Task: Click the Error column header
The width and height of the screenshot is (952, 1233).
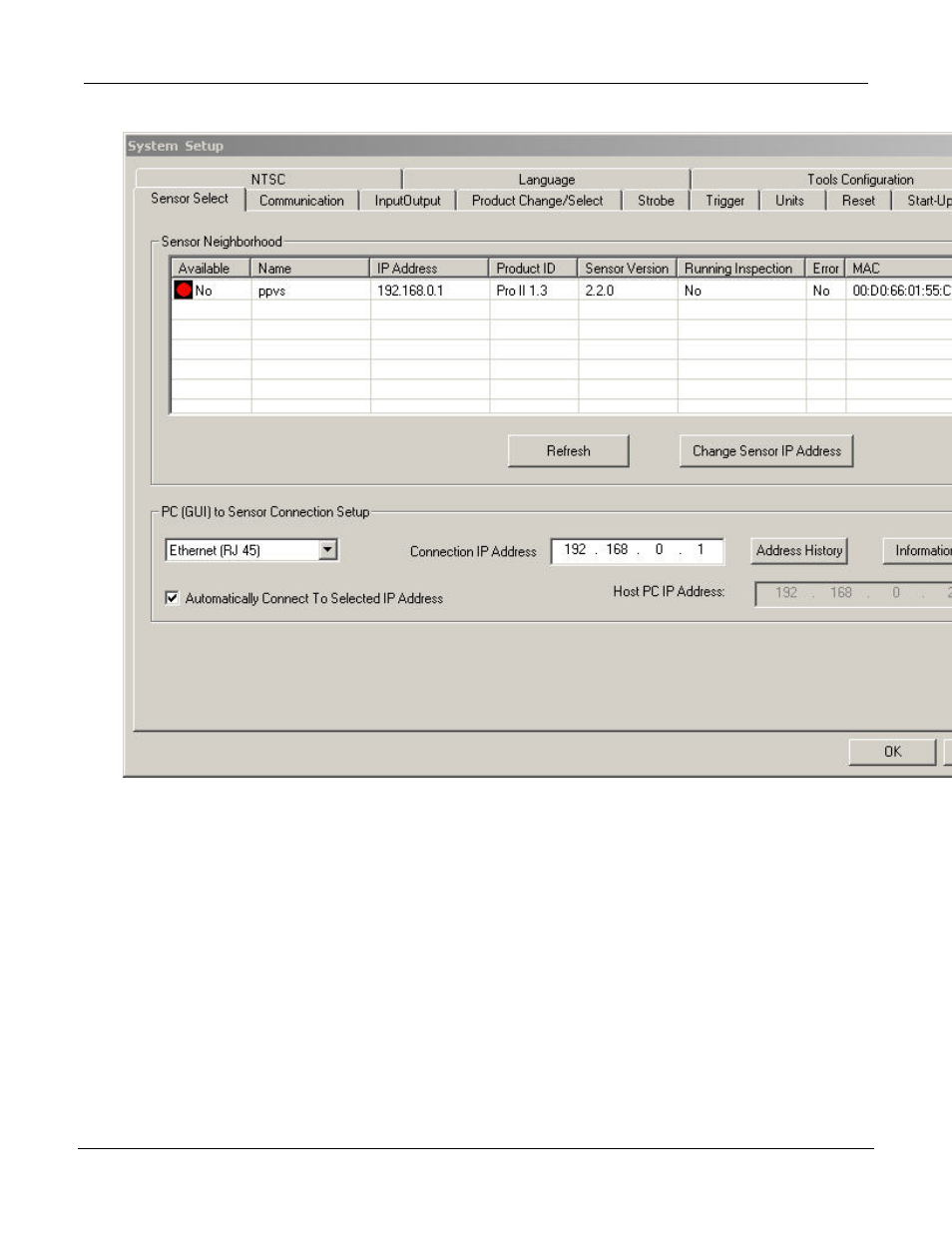Action: point(826,269)
